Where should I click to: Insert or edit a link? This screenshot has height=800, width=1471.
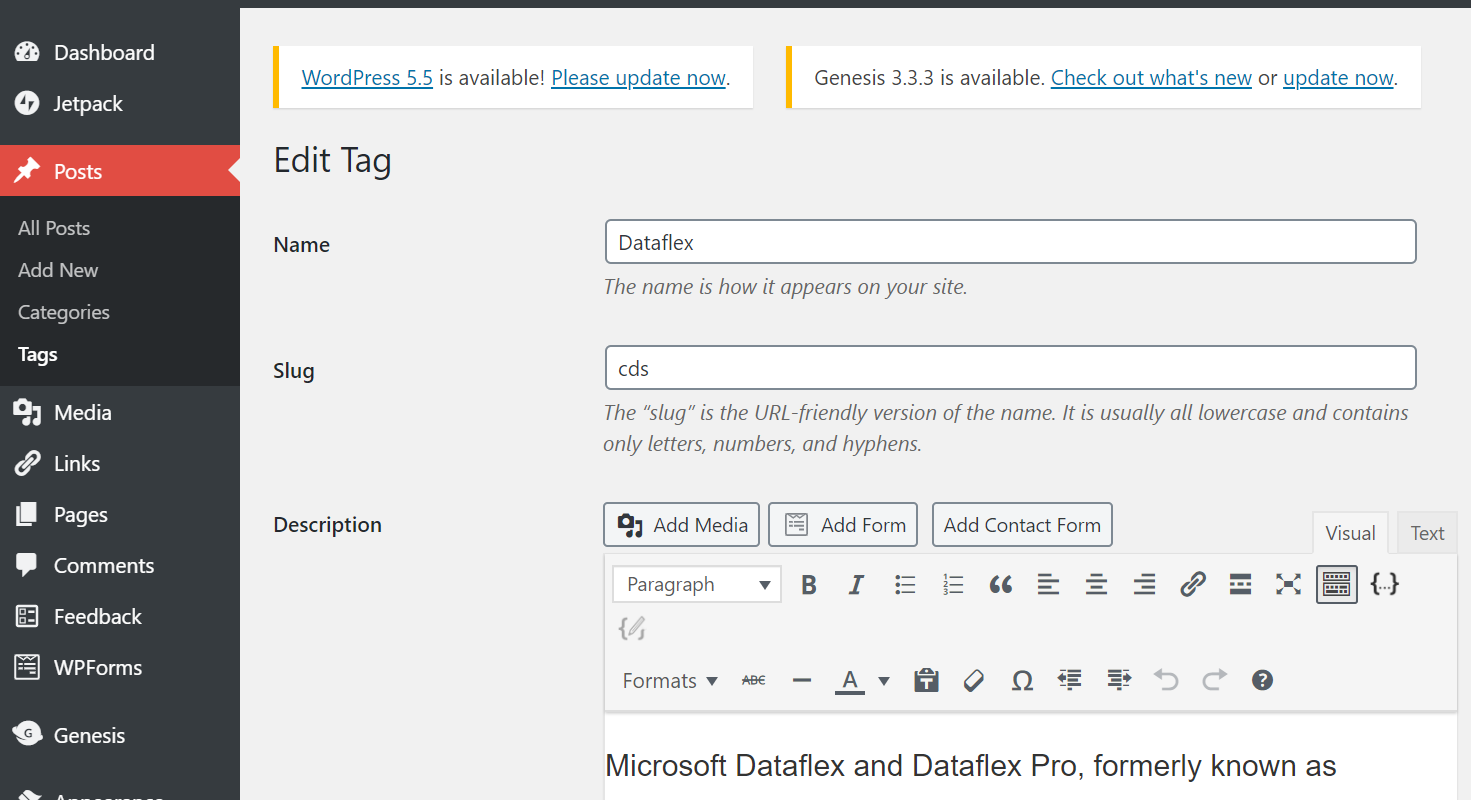tap(1193, 585)
